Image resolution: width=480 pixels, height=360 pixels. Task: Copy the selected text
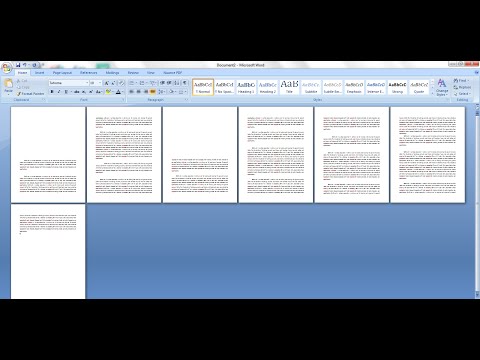23,87
